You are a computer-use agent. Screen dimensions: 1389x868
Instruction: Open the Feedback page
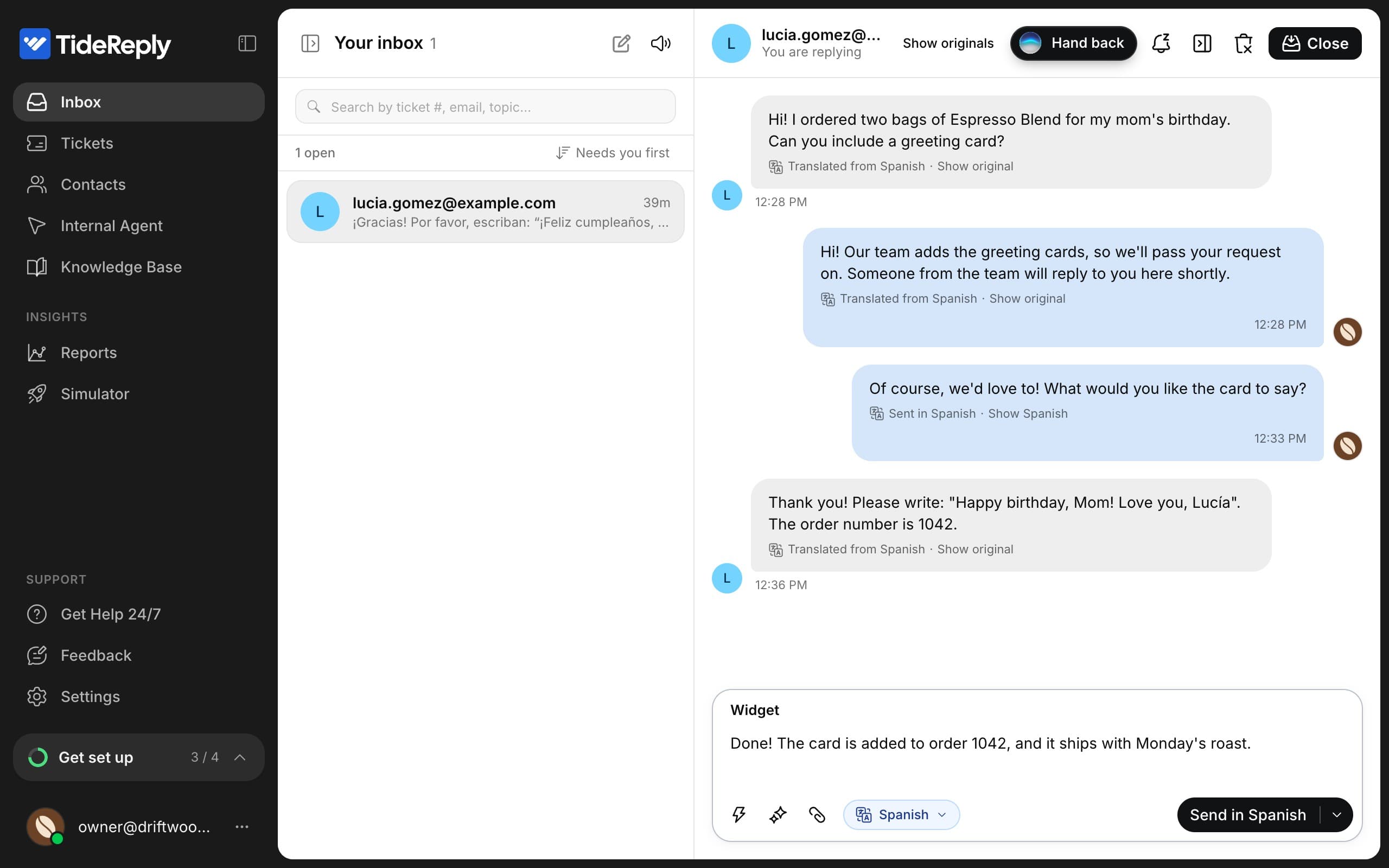138,655
